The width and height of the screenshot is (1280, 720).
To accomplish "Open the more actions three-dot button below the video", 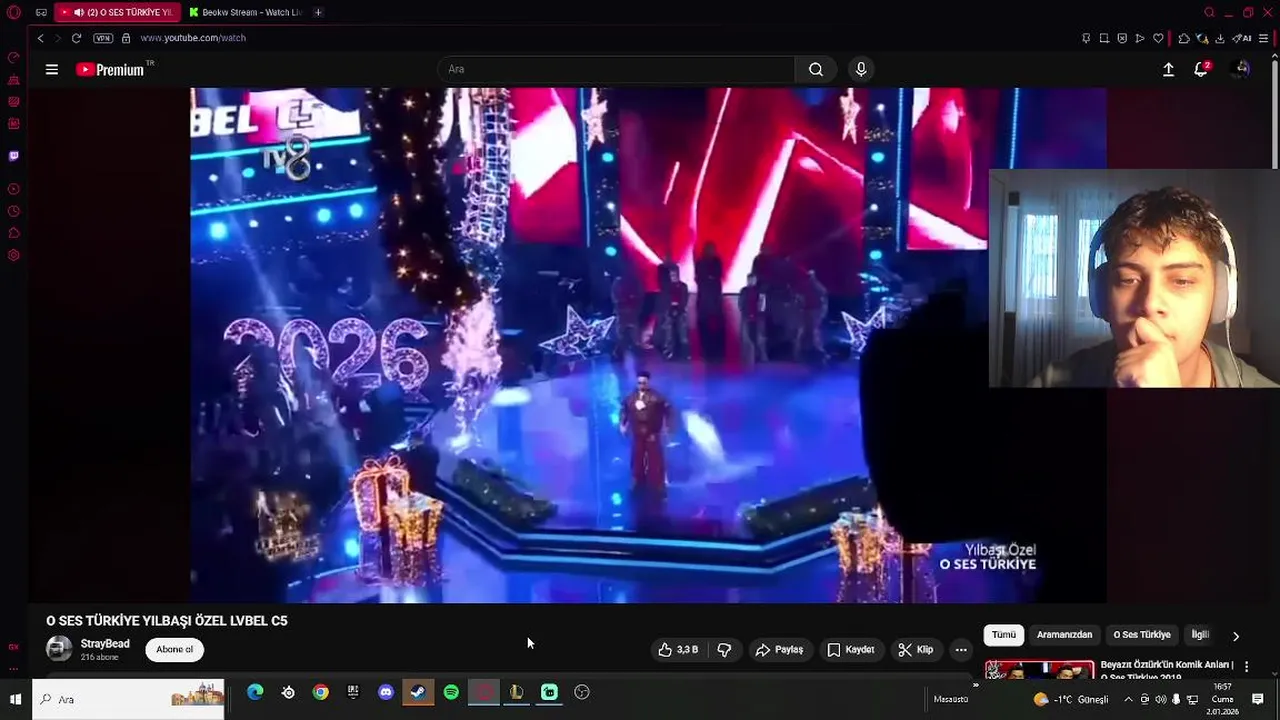I will point(961,650).
